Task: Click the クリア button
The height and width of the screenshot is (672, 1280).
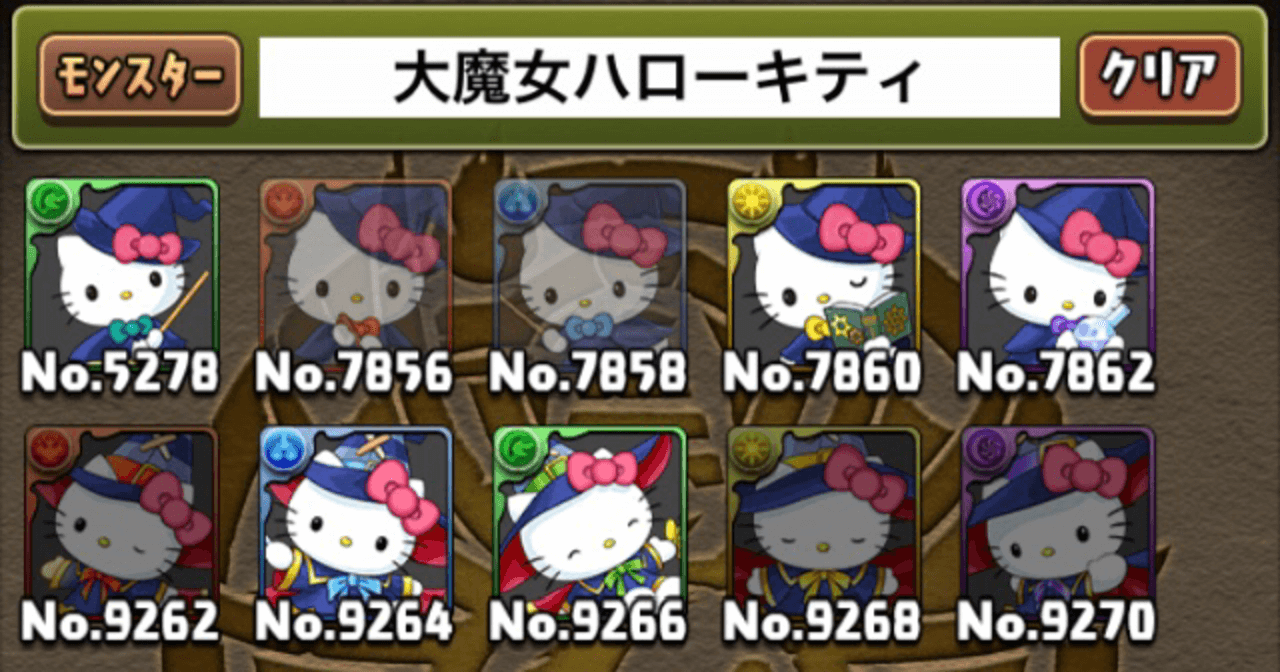Action: coord(1159,75)
